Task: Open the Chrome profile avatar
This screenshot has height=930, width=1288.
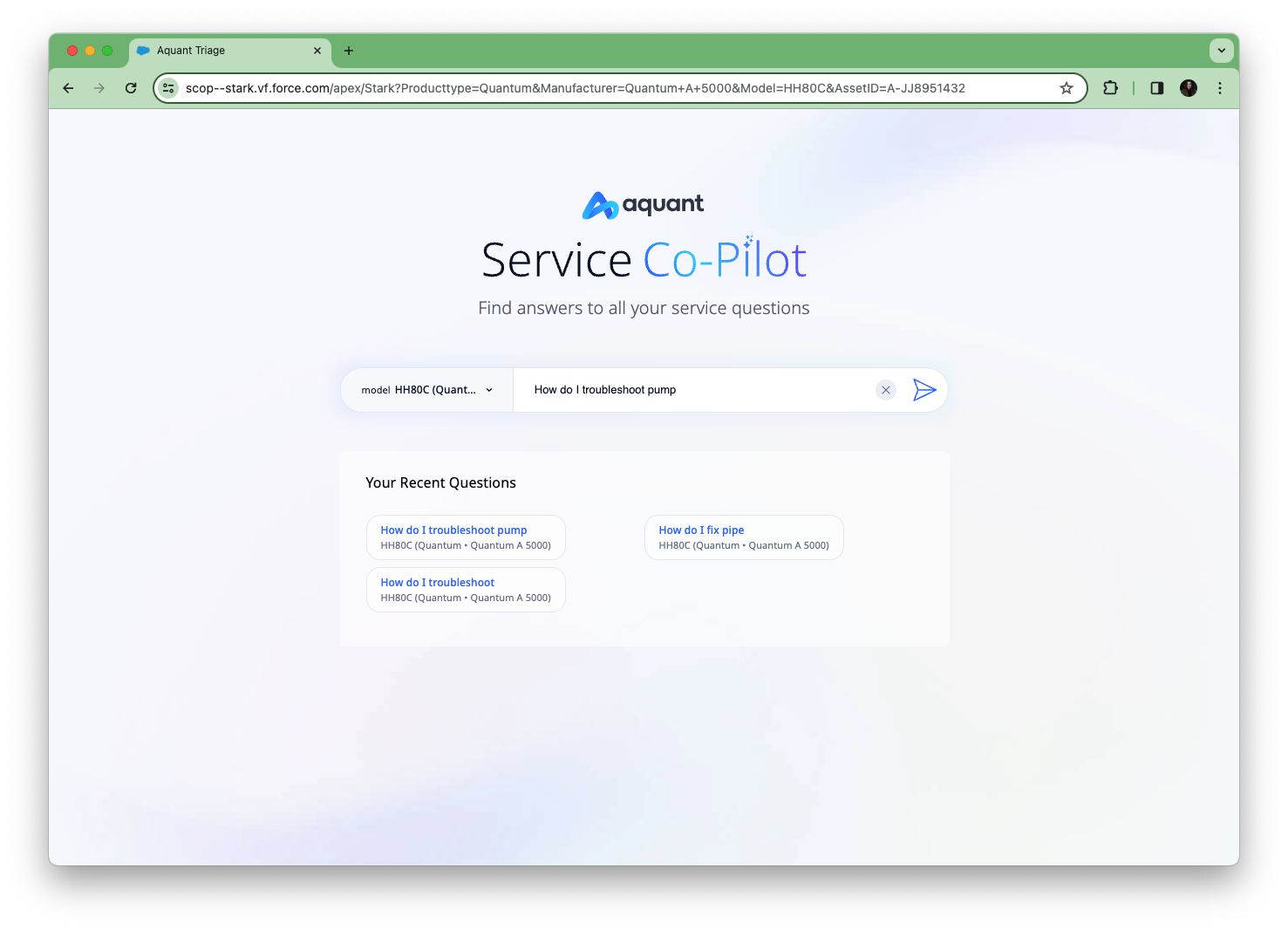Action: [1188, 88]
